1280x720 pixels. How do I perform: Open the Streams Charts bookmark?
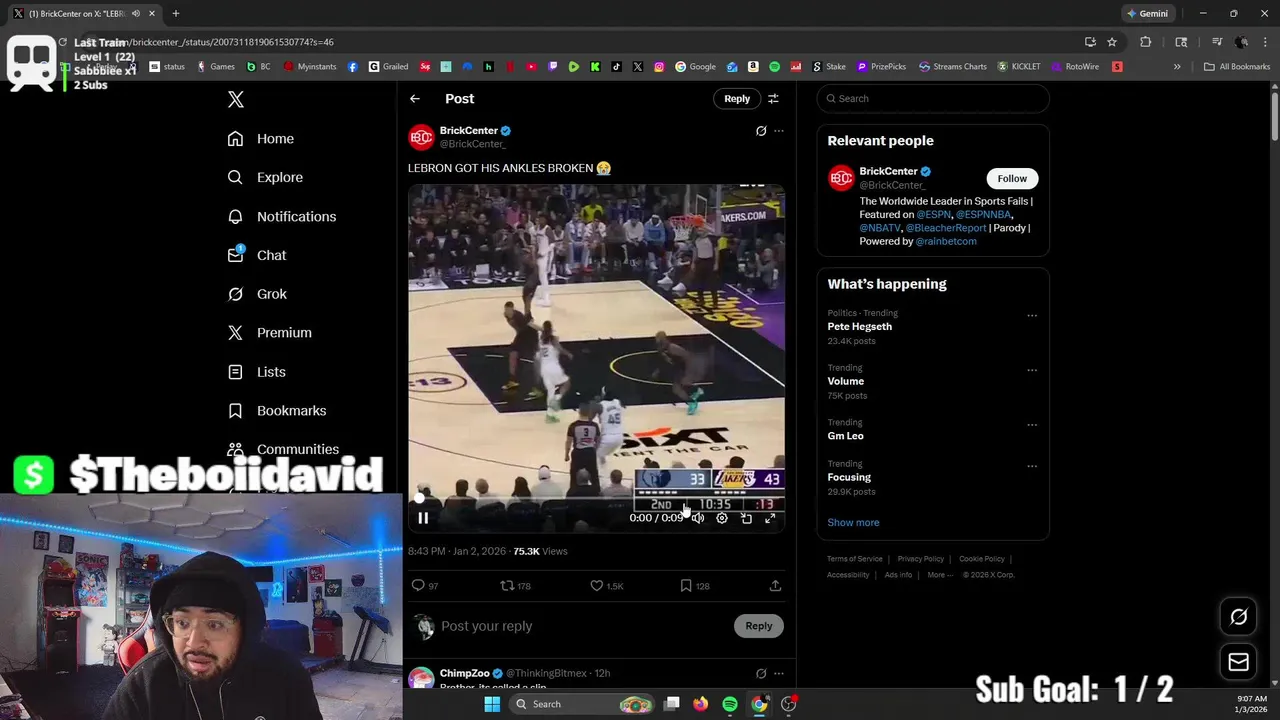(953, 67)
